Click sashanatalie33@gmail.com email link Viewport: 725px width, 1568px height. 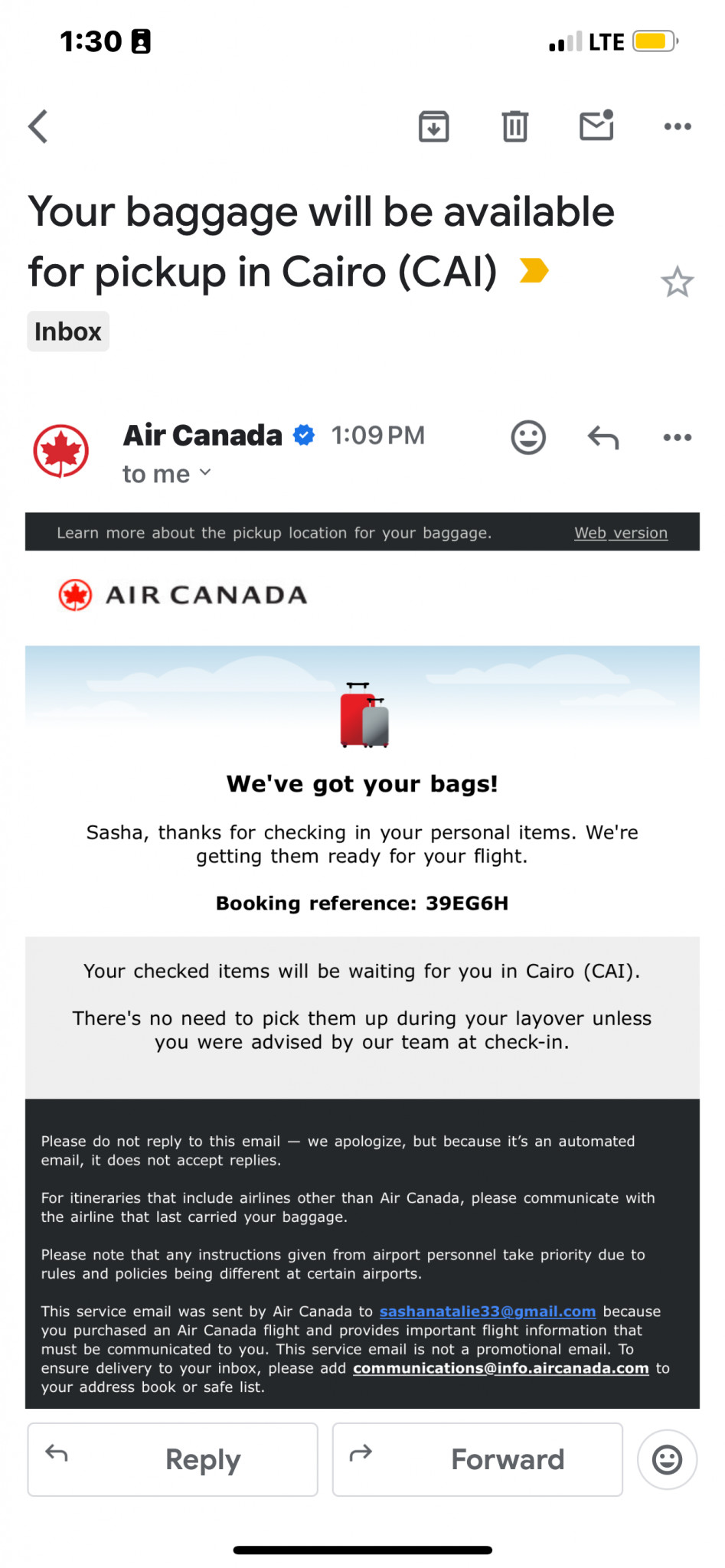[488, 1312]
